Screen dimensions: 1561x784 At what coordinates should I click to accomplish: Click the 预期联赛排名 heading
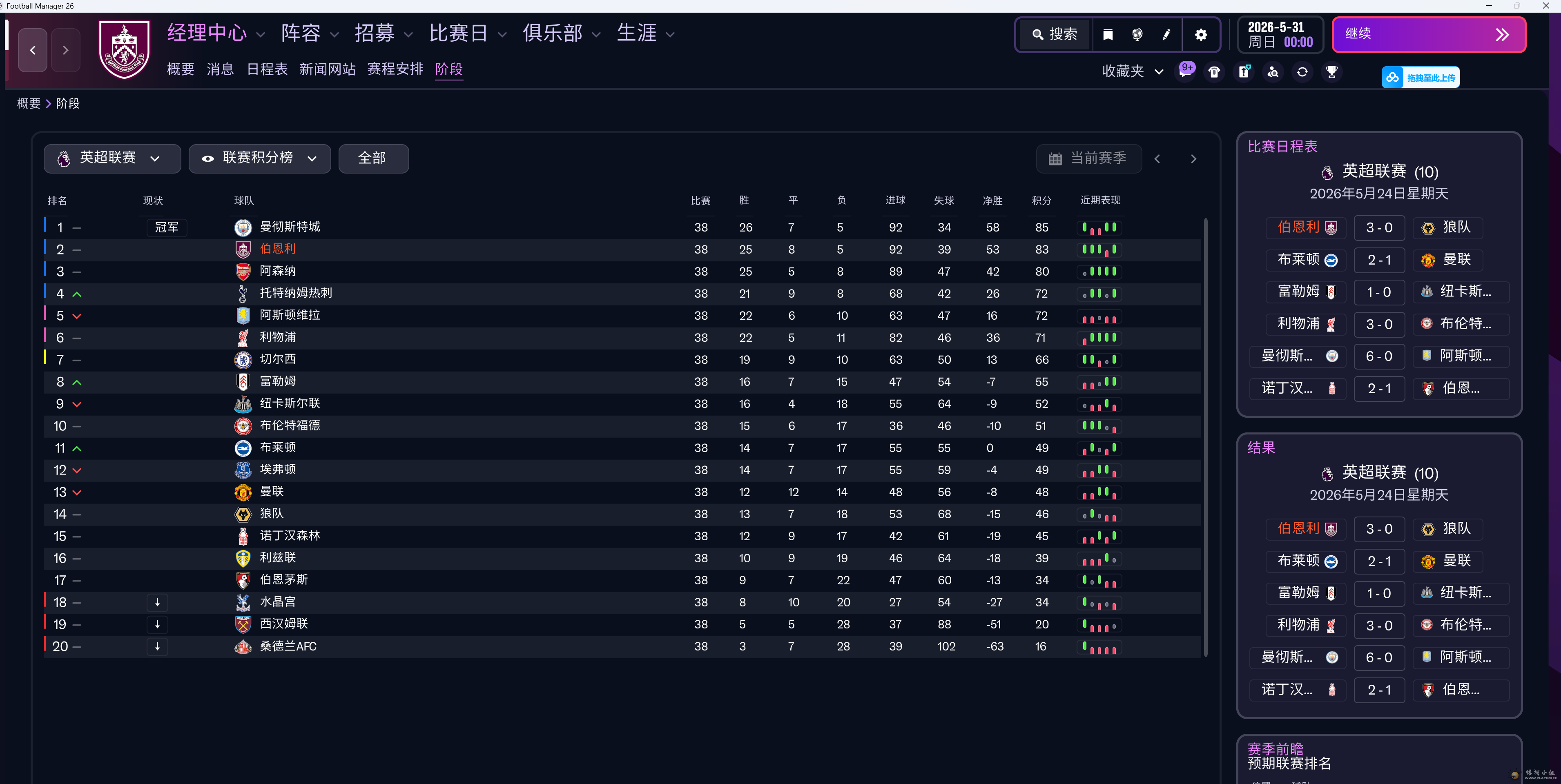click(x=1289, y=764)
